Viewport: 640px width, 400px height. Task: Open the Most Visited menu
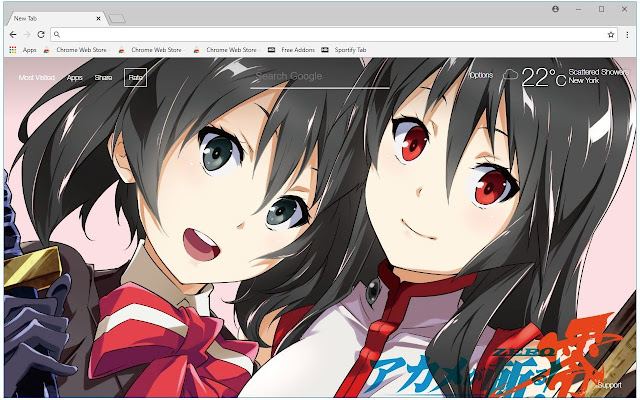pyautogui.click(x=37, y=78)
